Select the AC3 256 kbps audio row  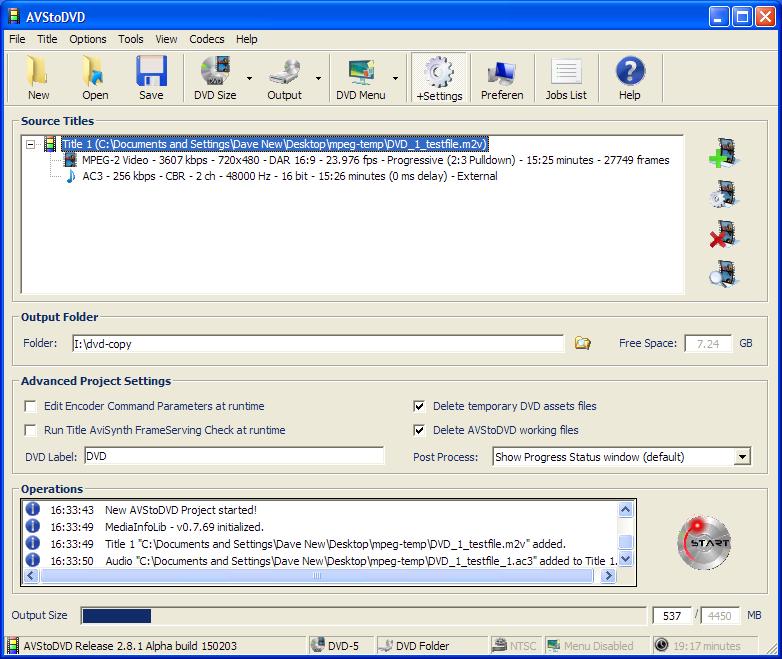pos(290,176)
